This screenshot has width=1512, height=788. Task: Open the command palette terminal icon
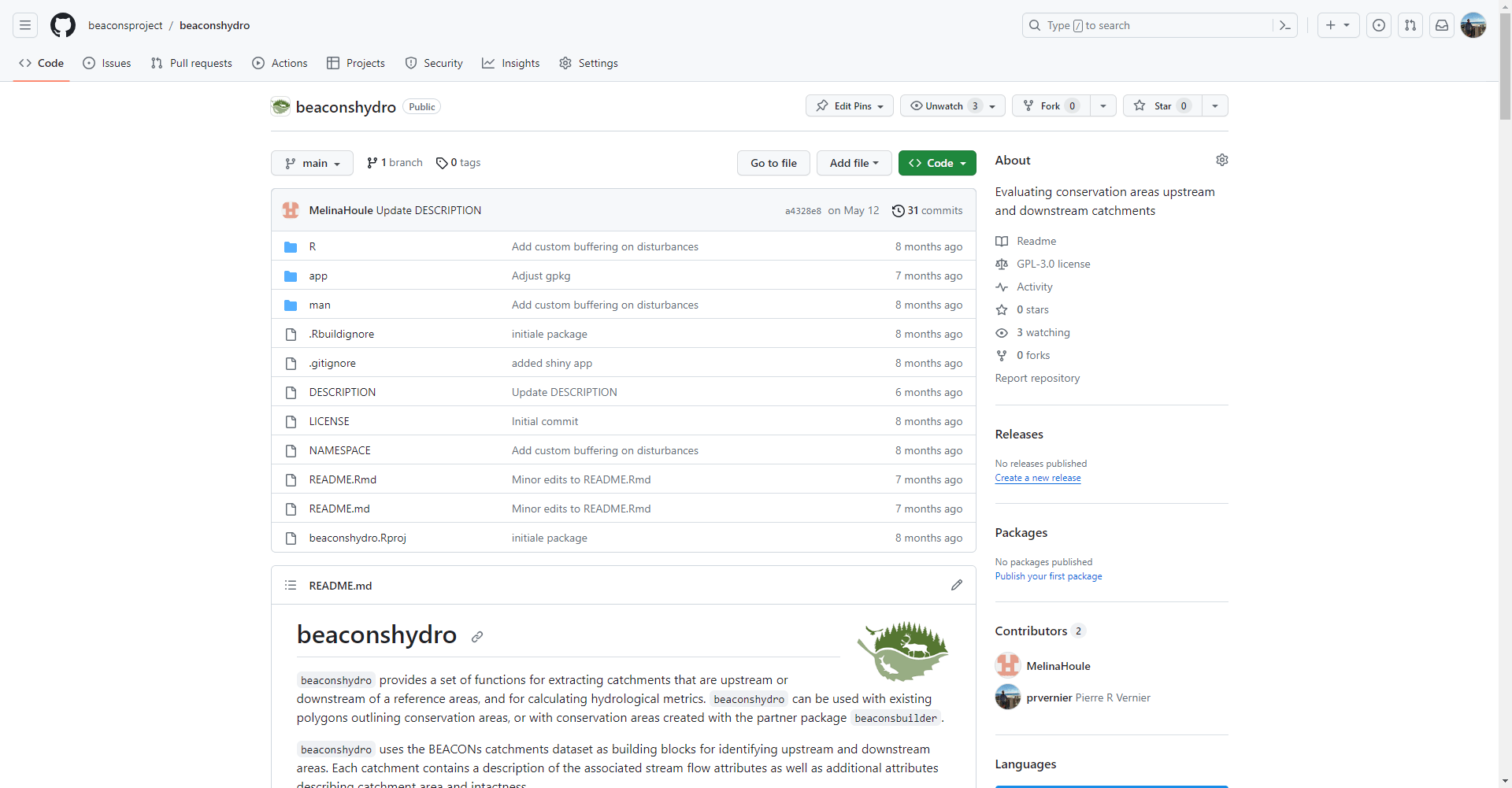(x=1284, y=25)
